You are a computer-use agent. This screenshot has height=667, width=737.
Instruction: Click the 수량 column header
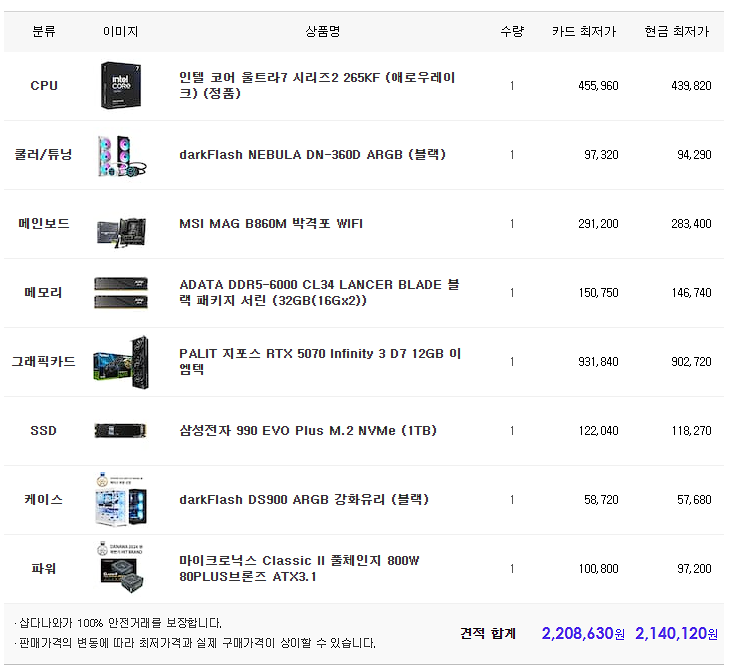[512, 31]
